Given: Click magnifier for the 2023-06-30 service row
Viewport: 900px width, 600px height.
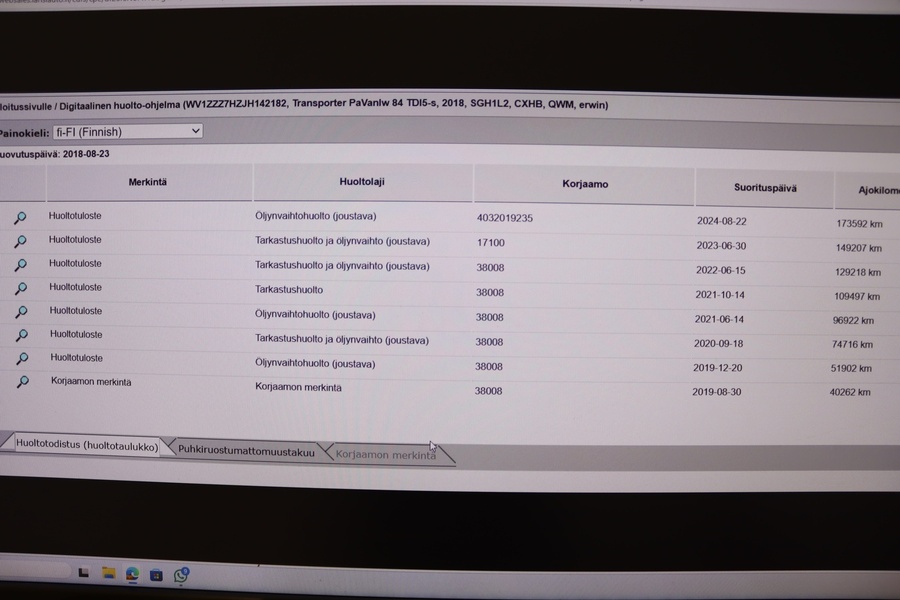Looking at the screenshot, I should click(20, 241).
